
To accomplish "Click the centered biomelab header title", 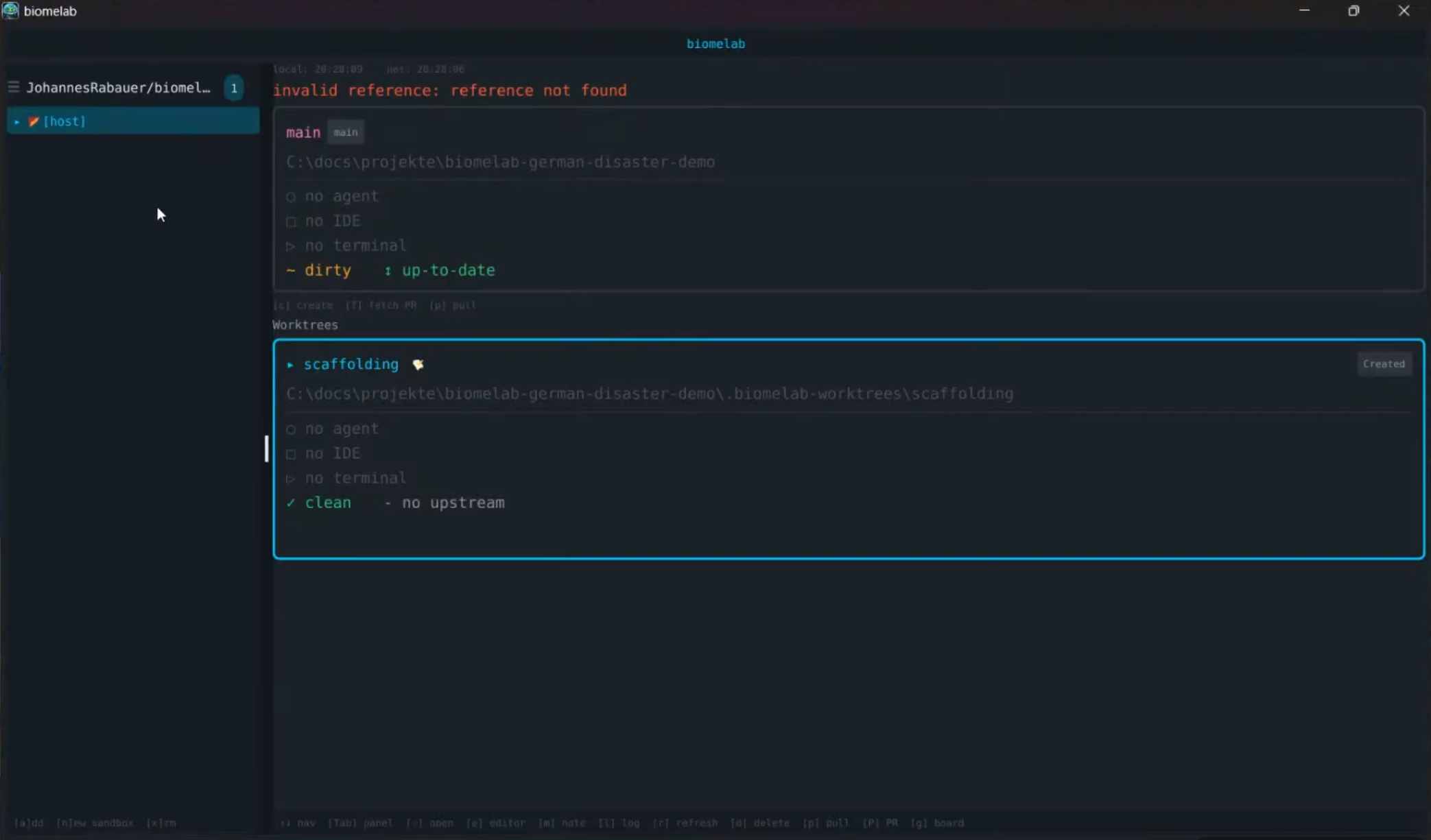I will [x=715, y=44].
